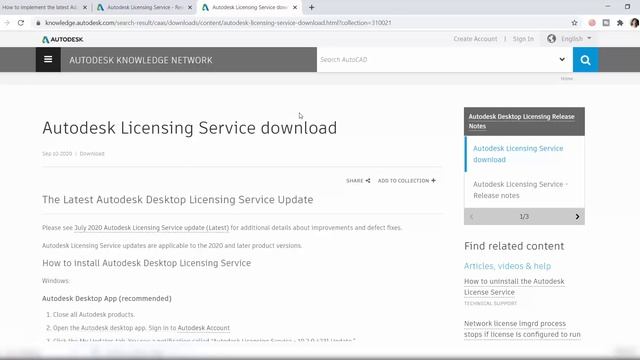Image resolution: width=640 pixels, height=360 pixels.
Task: Open 'Network license lmgrd process stops' article
Action: coord(522,329)
